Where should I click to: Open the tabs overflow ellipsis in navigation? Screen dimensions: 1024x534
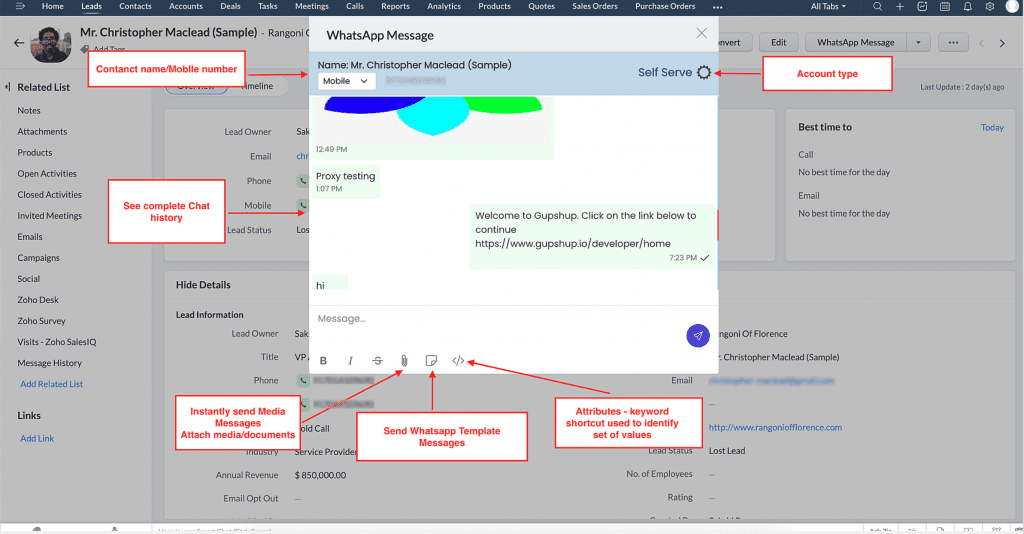(718, 7)
